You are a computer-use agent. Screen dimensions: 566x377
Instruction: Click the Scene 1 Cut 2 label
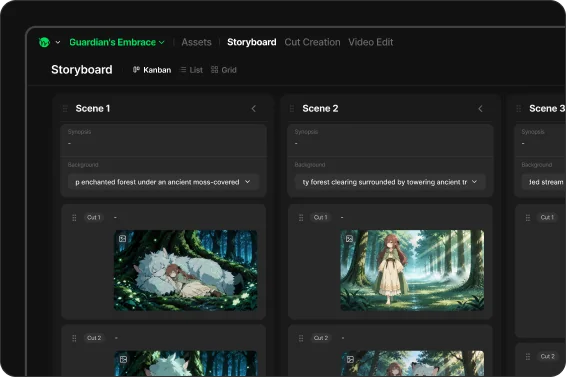pos(94,338)
